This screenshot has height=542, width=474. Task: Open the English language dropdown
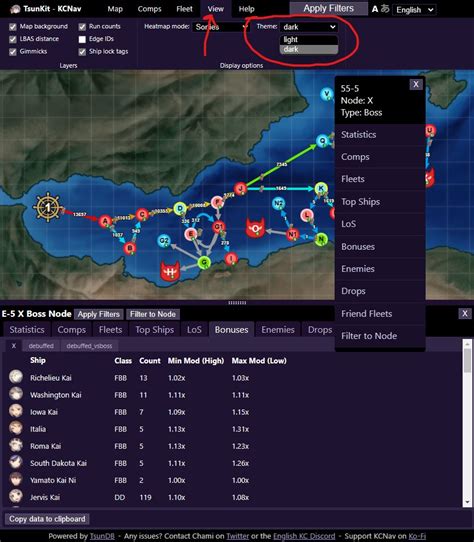[415, 10]
